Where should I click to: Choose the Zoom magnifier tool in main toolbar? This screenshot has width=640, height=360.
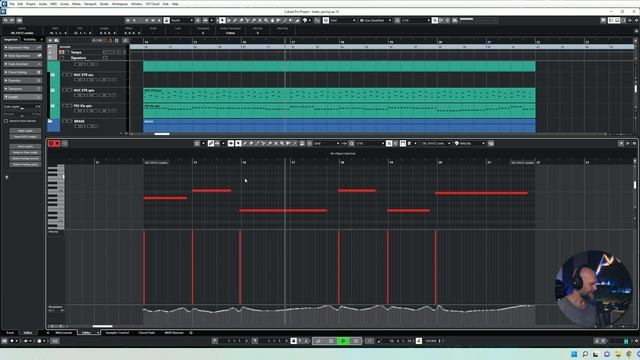[266, 20]
